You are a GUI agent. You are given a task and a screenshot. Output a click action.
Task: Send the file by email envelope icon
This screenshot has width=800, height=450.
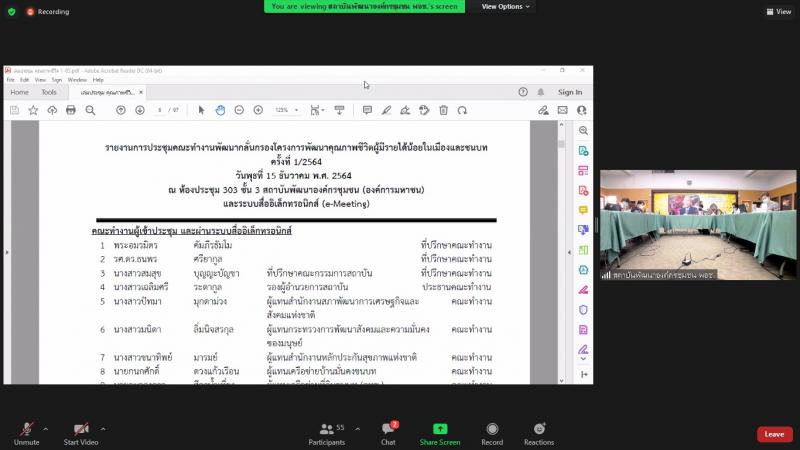pyautogui.click(x=562, y=110)
